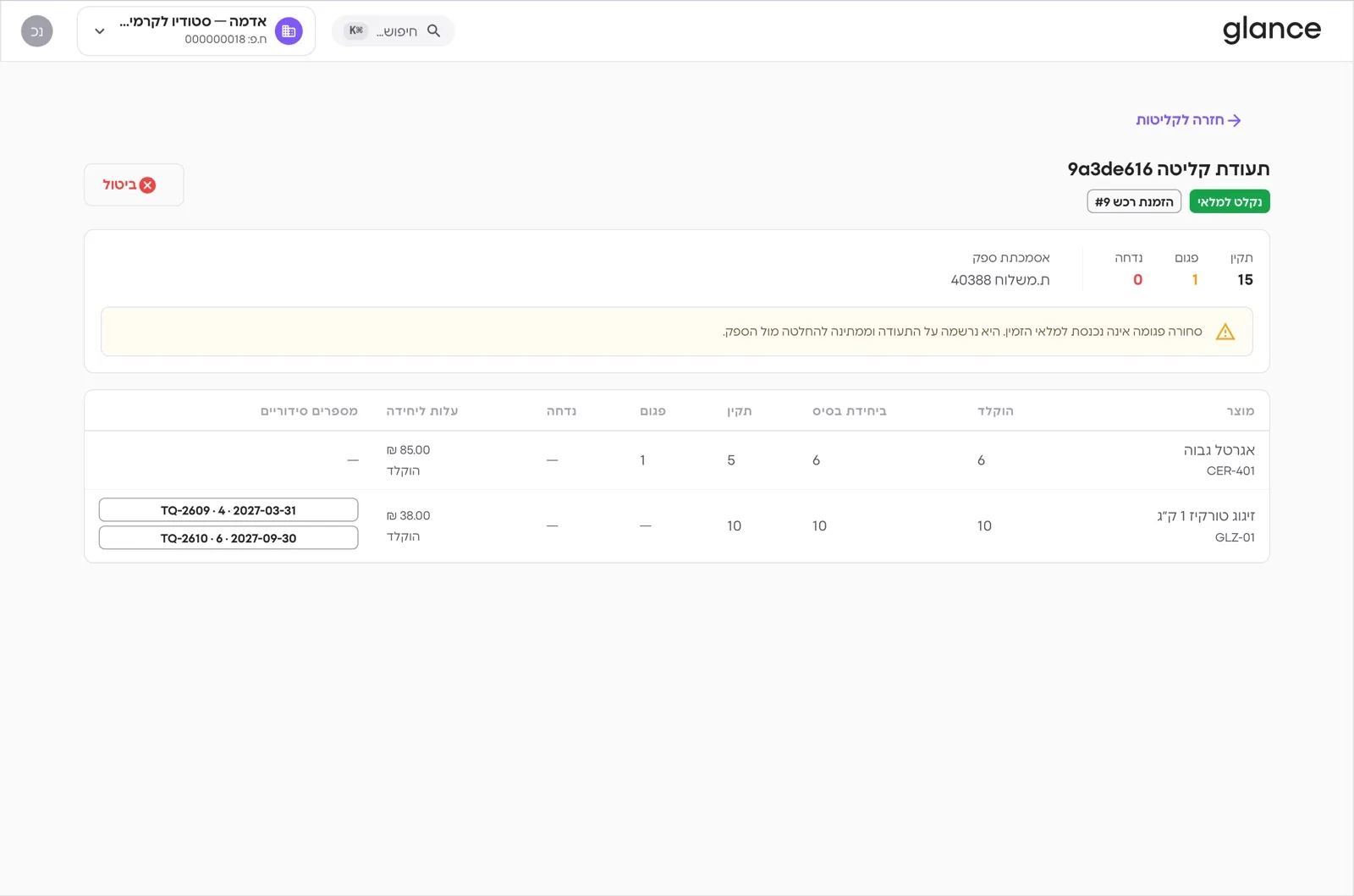Click the unit cost ₪ 38.00
1354x896 pixels.
408,516
